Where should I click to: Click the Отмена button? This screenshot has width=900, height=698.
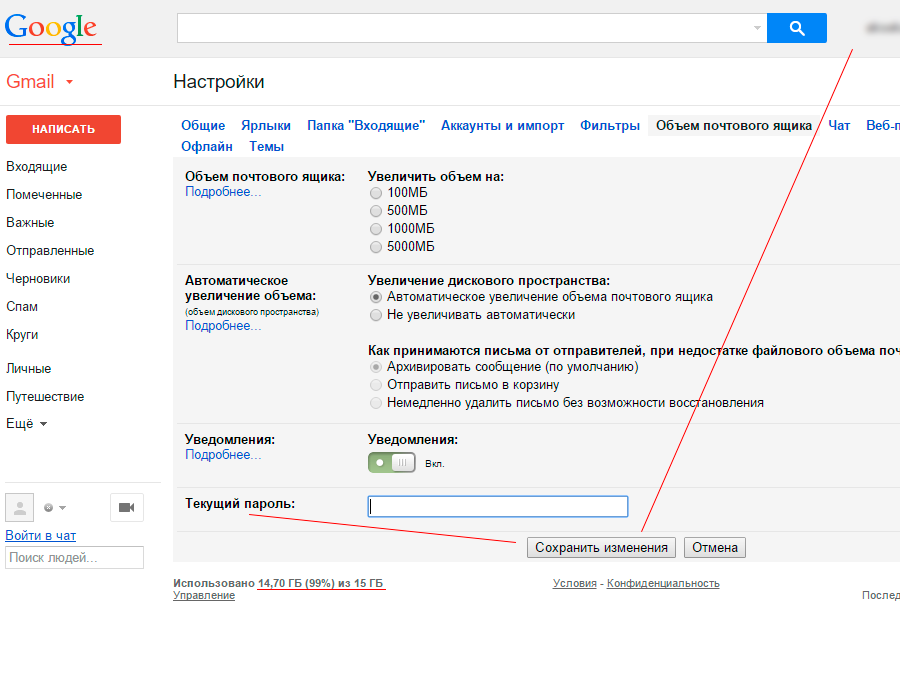pyautogui.click(x=715, y=548)
